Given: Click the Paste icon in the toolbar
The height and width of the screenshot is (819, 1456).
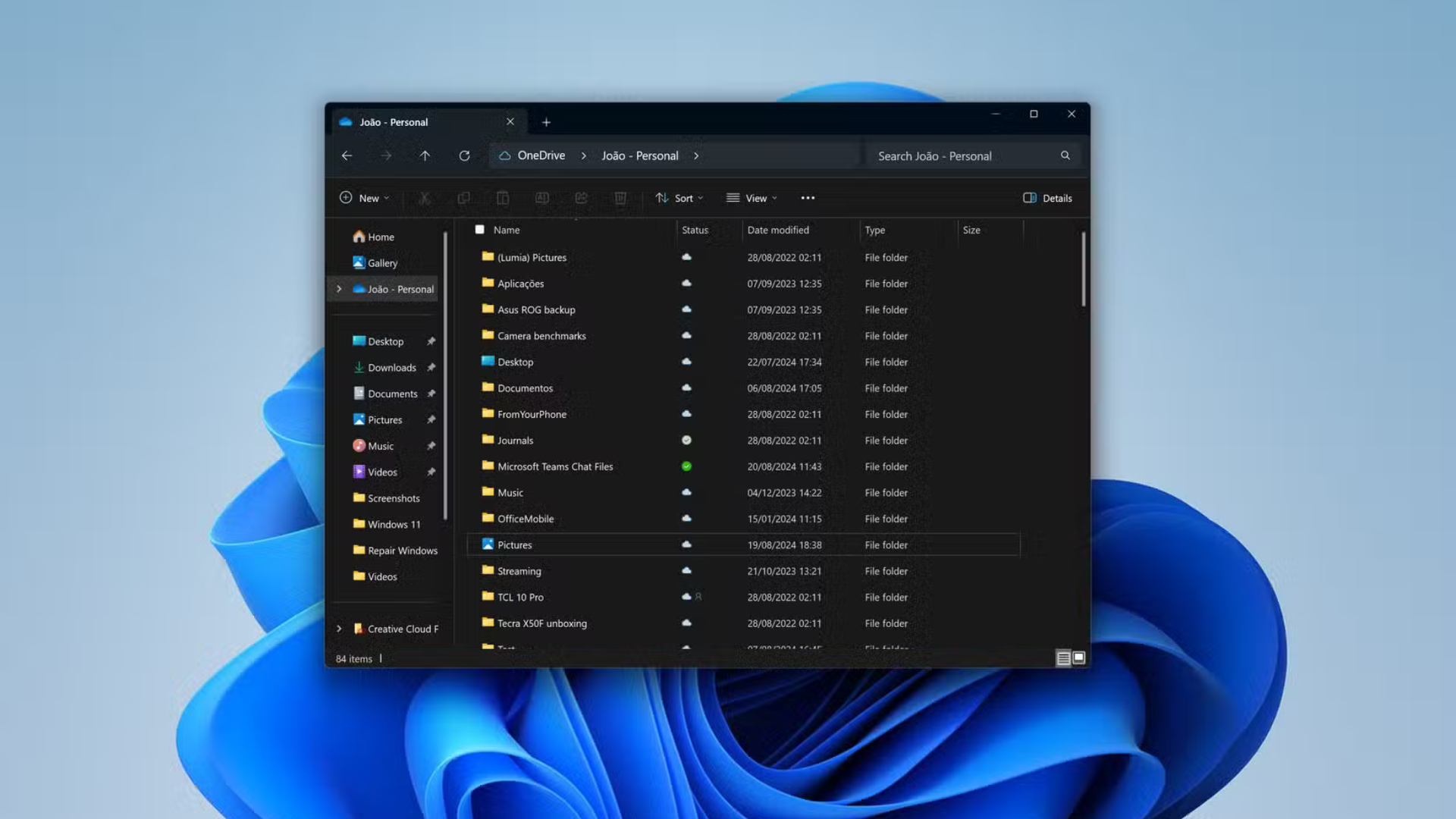Looking at the screenshot, I should [504, 198].
